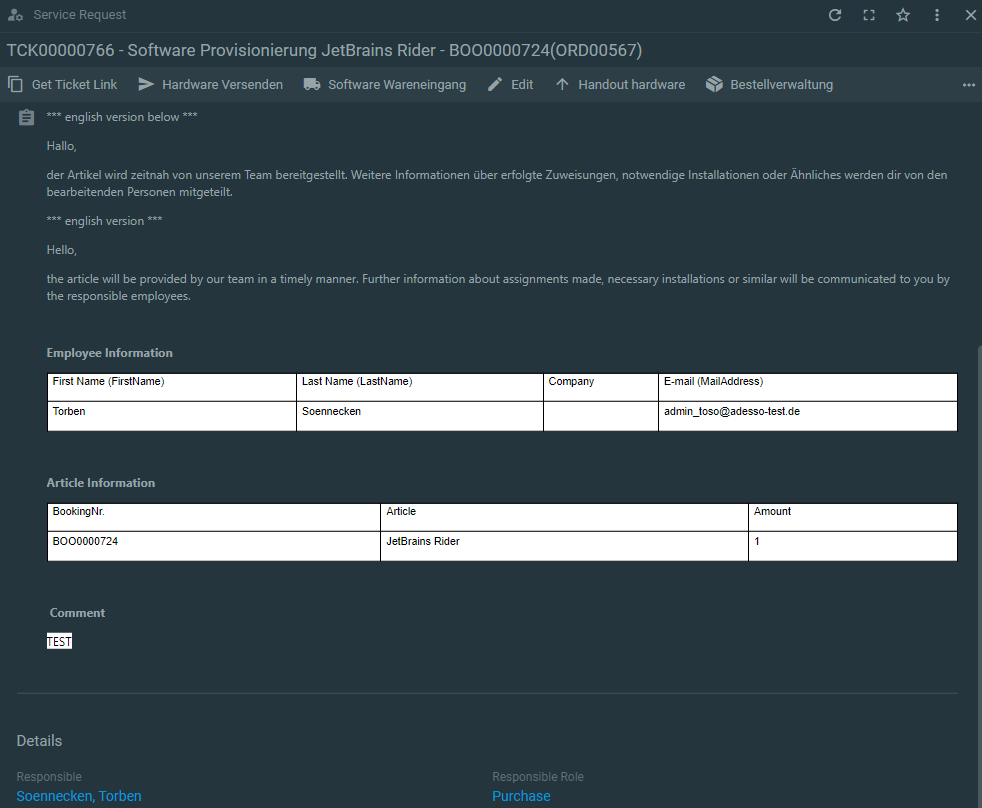Click the Article column header
Viewport: 982px width, 808px height.
coord(564,517)
